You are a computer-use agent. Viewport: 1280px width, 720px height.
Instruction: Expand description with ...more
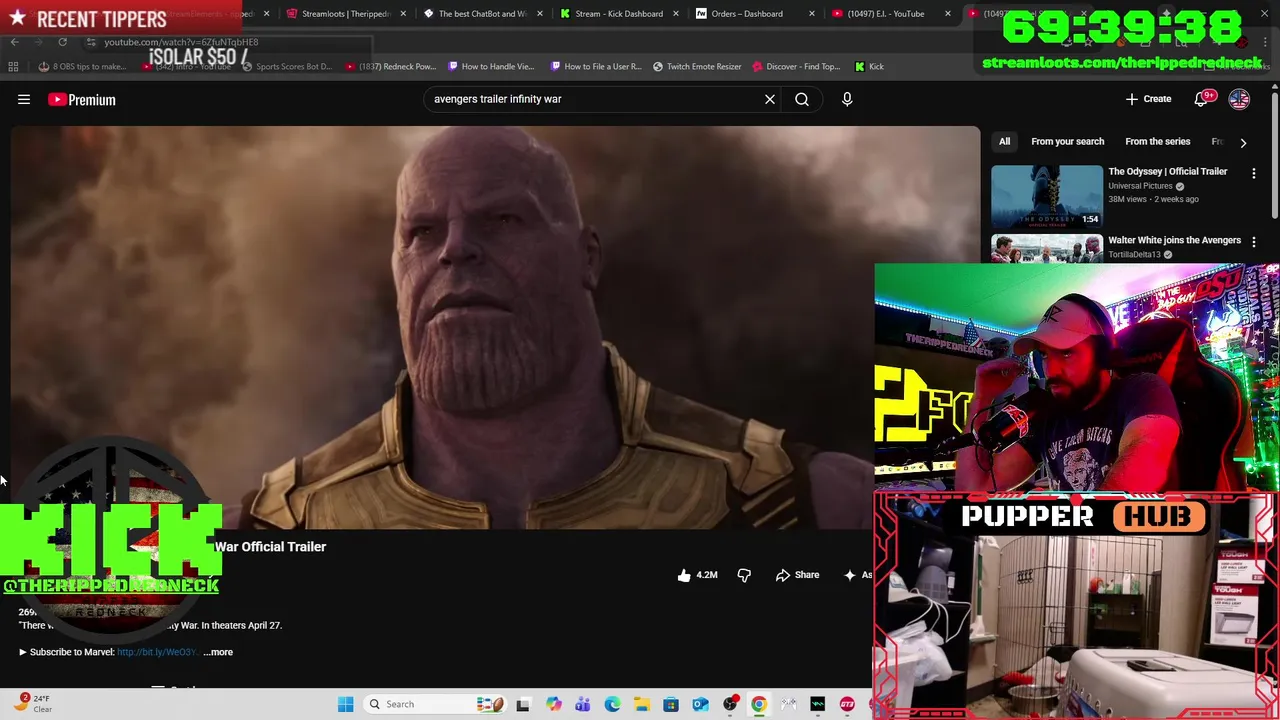coord(218,652)
